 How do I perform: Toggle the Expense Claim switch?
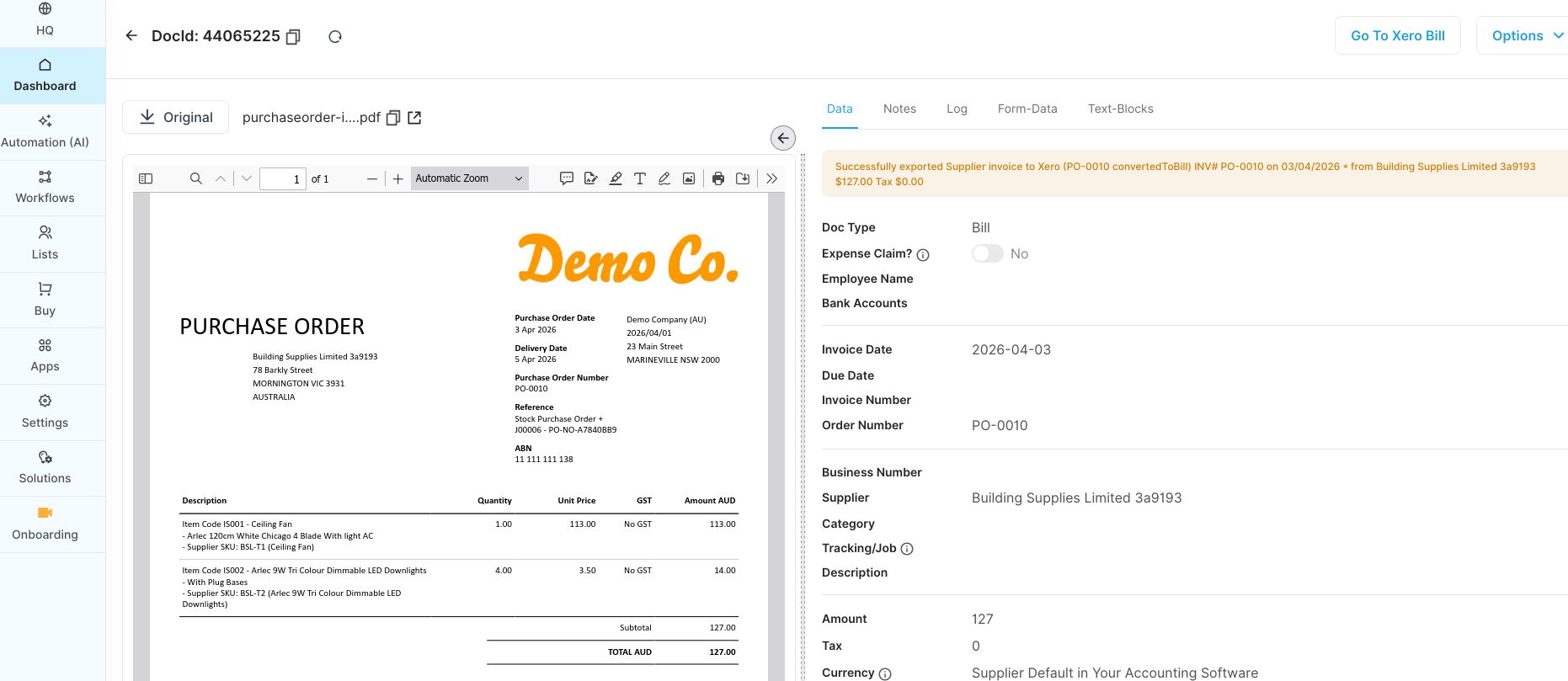coord(987,253)
